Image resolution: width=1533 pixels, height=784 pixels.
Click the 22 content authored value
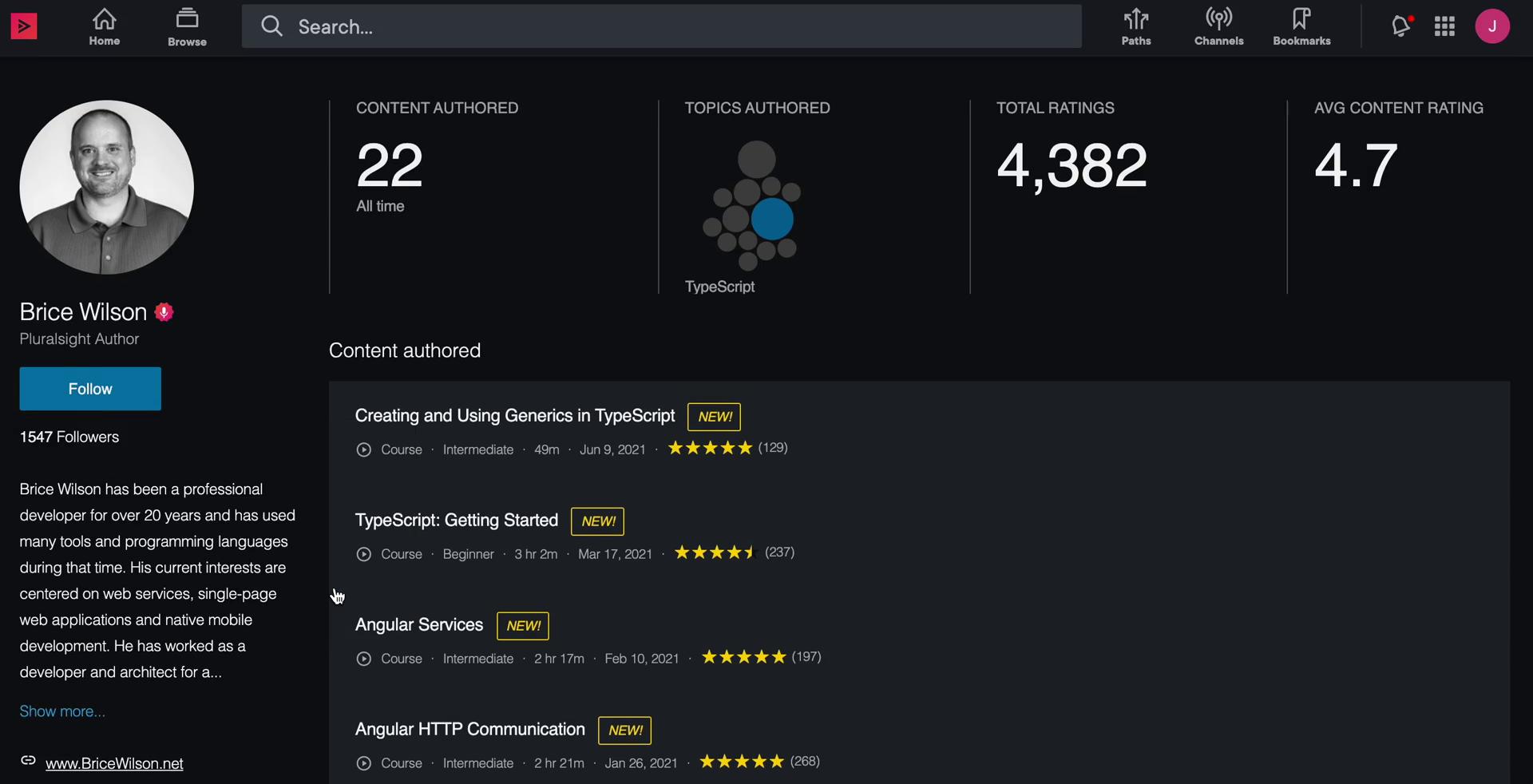pos(390,165)
